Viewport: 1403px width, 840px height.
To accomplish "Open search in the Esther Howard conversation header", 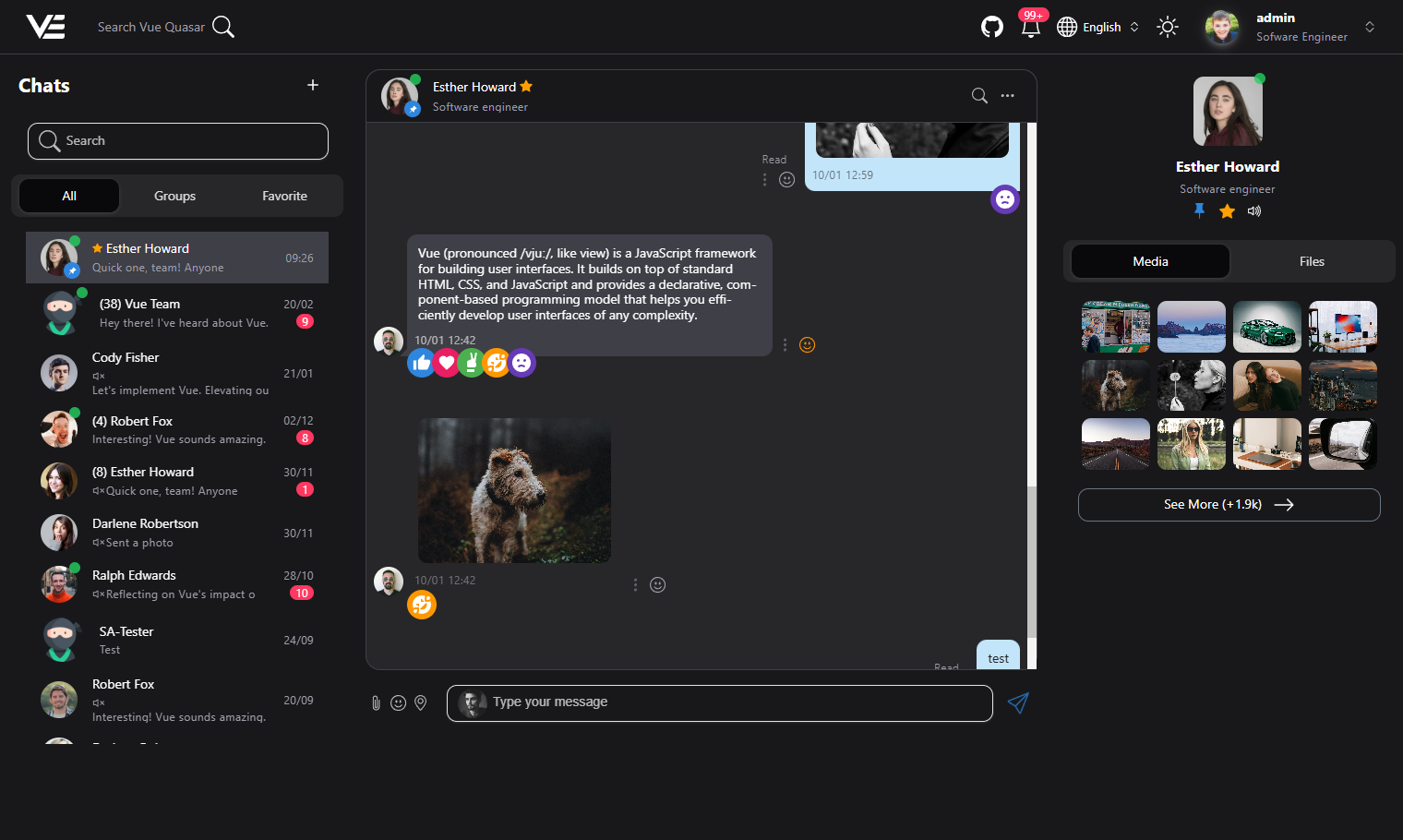I will pyautogui.click(x=978, y=95).
